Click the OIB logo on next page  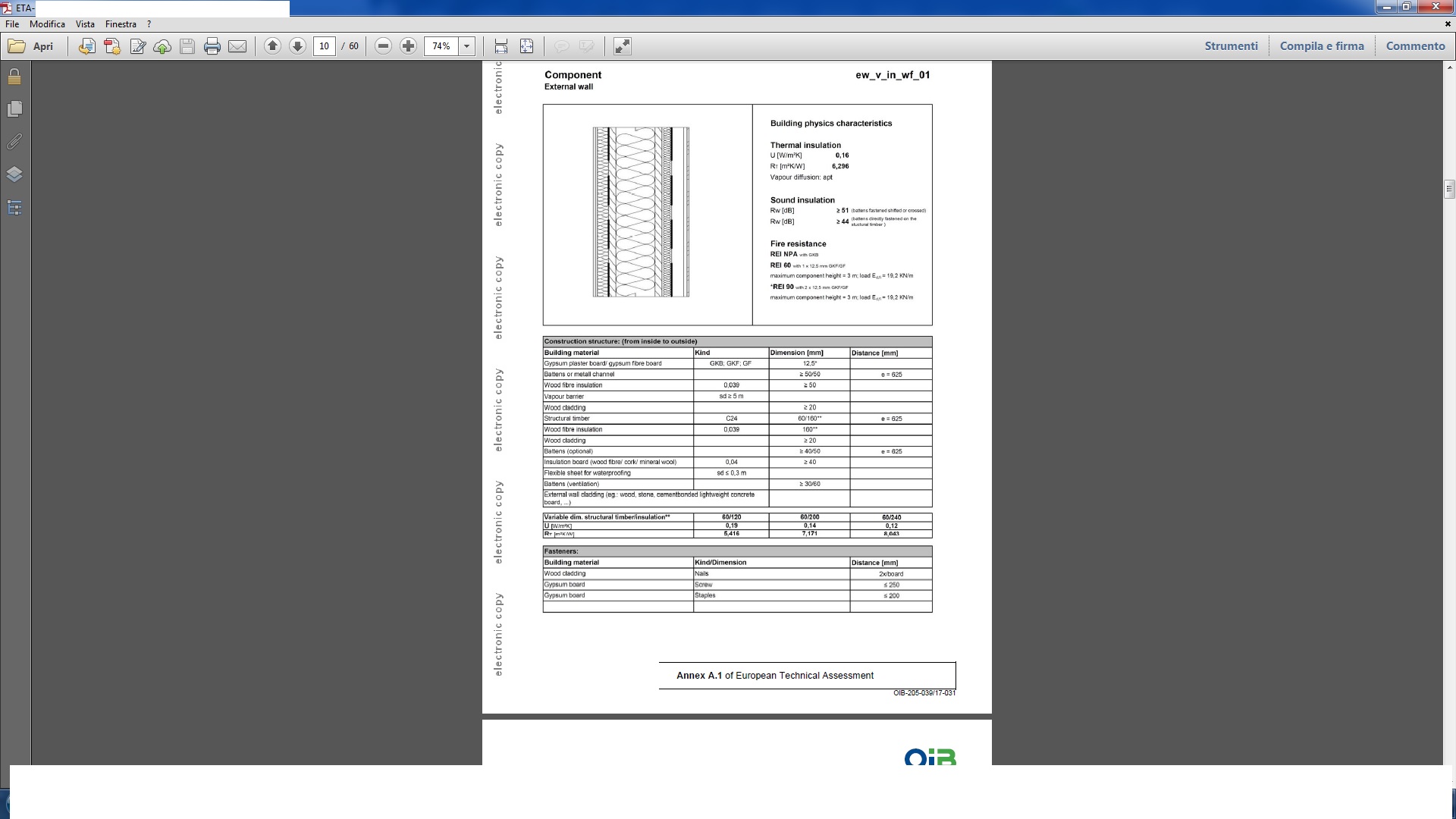[930, 757]
